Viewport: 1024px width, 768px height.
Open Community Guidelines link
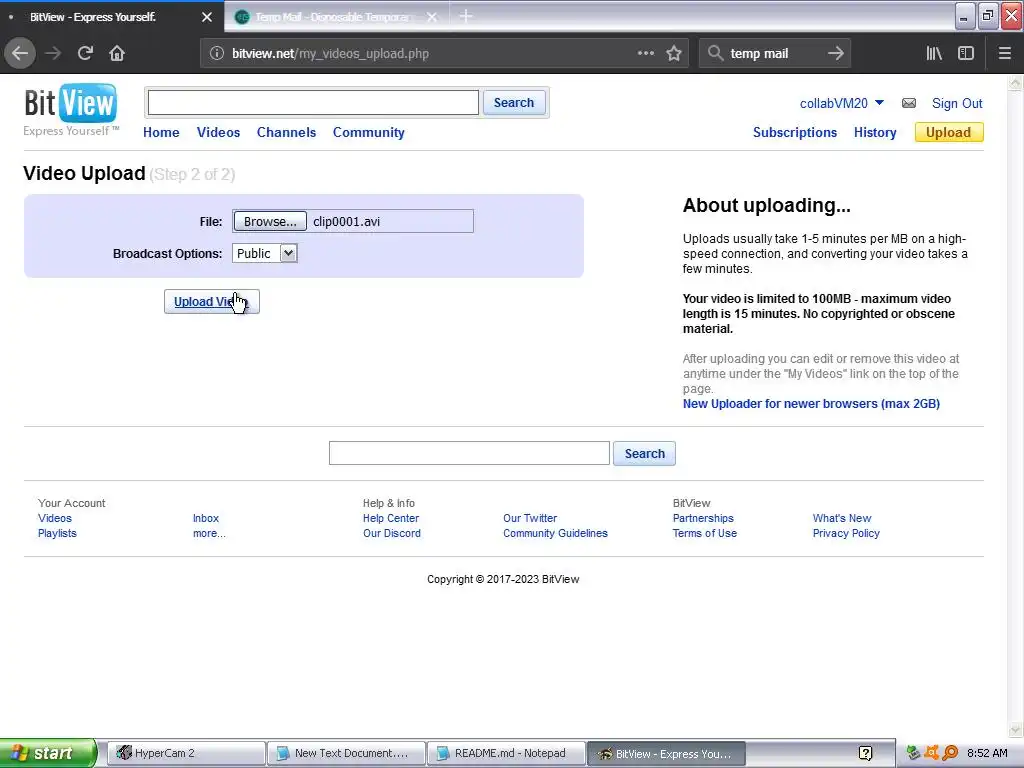555,533
